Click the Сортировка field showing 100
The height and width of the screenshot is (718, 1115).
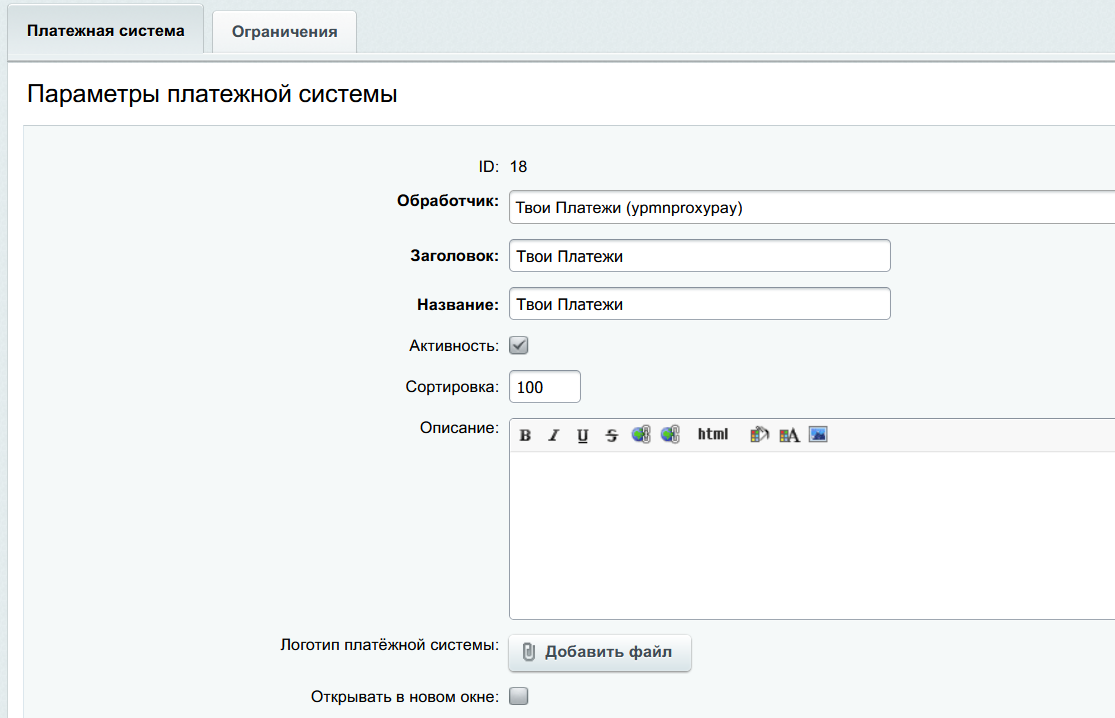(544, 387)
